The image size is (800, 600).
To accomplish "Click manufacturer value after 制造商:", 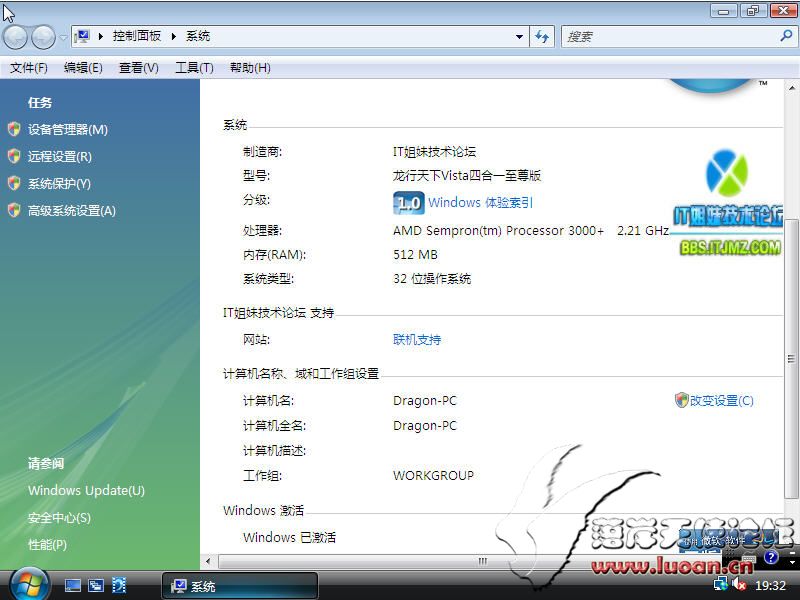I will click(x=434, y=152).
